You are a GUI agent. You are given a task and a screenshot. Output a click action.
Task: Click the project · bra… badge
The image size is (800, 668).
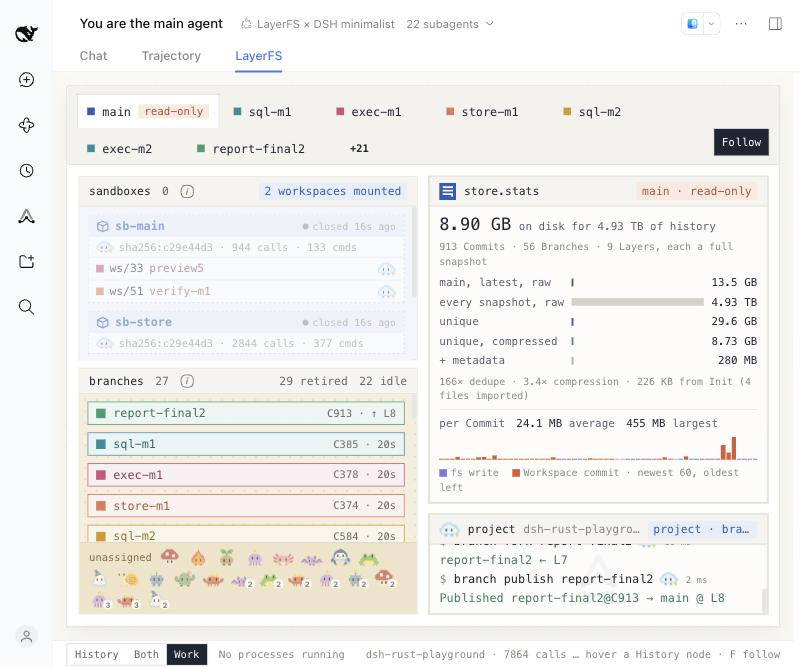tap(702, 529)
